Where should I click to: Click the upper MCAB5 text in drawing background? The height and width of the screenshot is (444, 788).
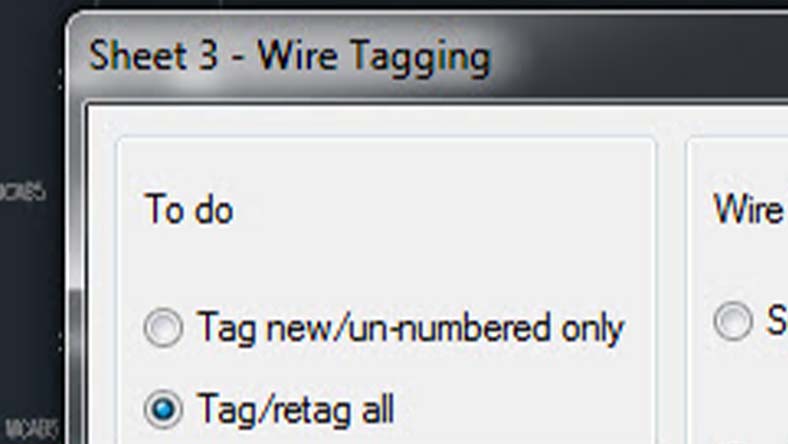click(x=23, y=191)
